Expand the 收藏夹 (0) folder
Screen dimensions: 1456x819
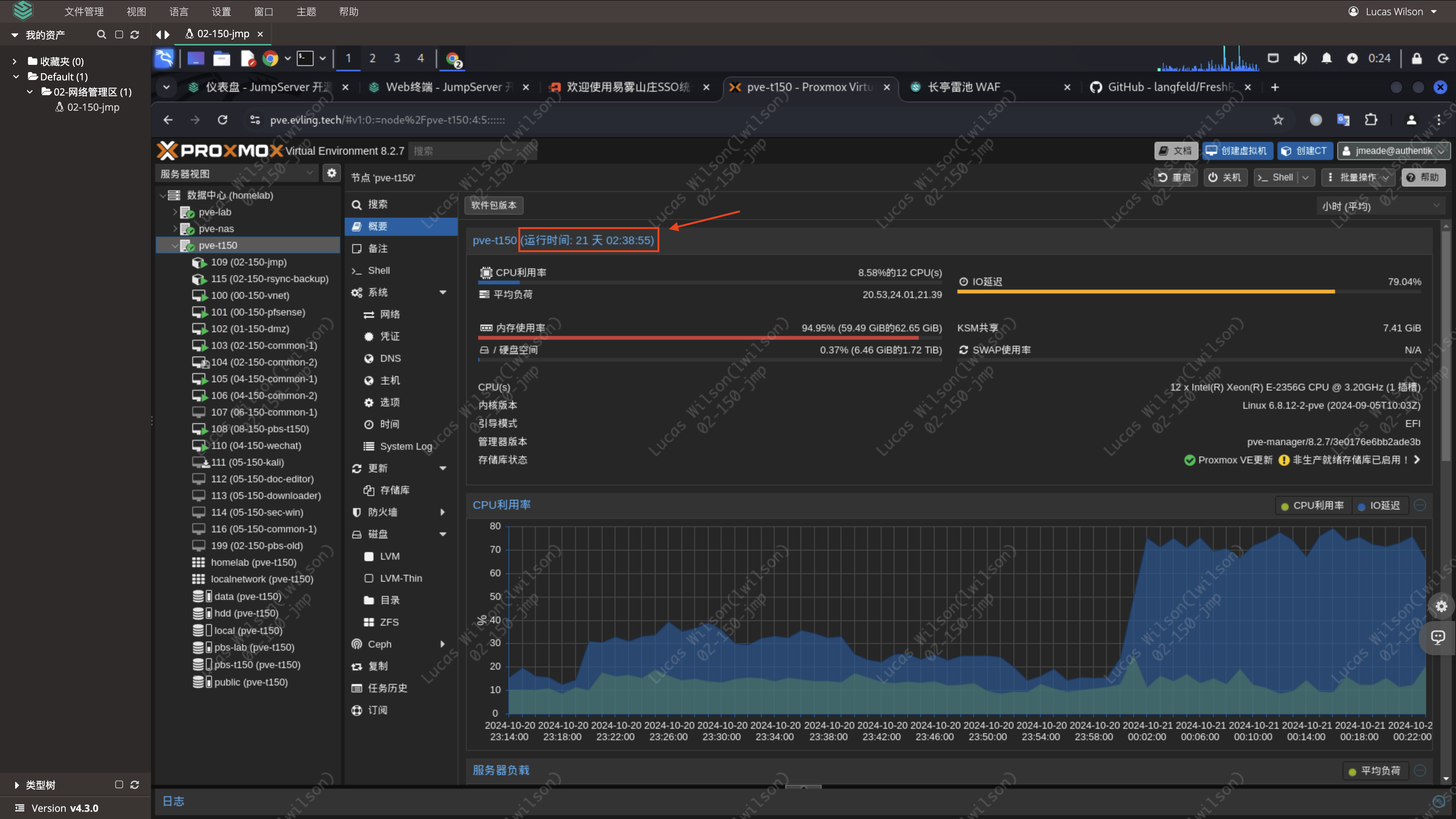15,61
